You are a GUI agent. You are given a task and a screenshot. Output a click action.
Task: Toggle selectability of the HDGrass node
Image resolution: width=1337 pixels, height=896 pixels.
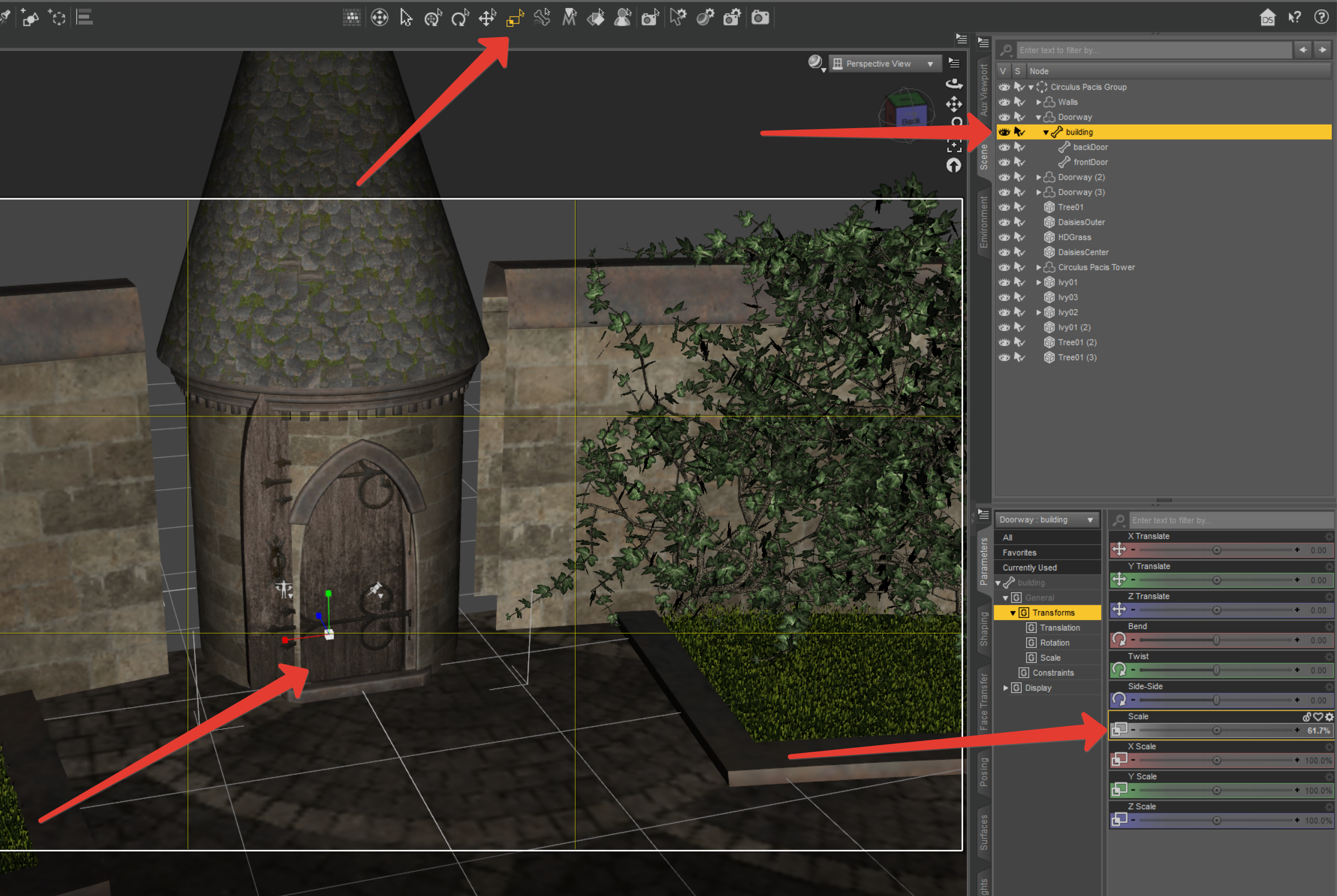point(1019,237)
